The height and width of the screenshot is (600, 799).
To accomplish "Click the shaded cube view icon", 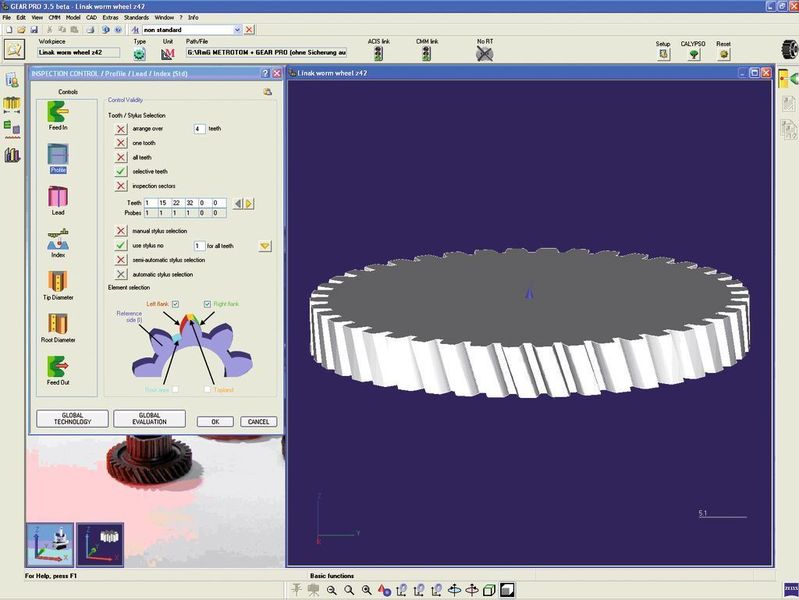I will (x=507, y=590).
